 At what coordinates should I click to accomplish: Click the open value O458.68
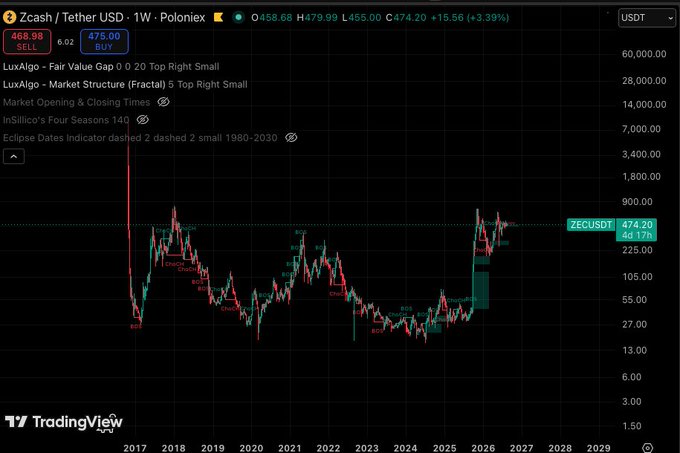[x=272, y=18]
